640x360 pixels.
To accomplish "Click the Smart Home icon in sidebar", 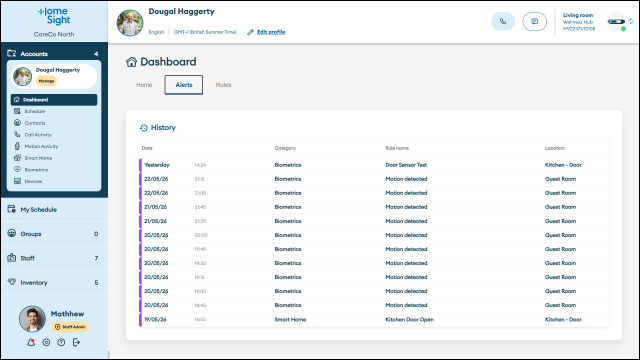I will [x=17, y=158].
